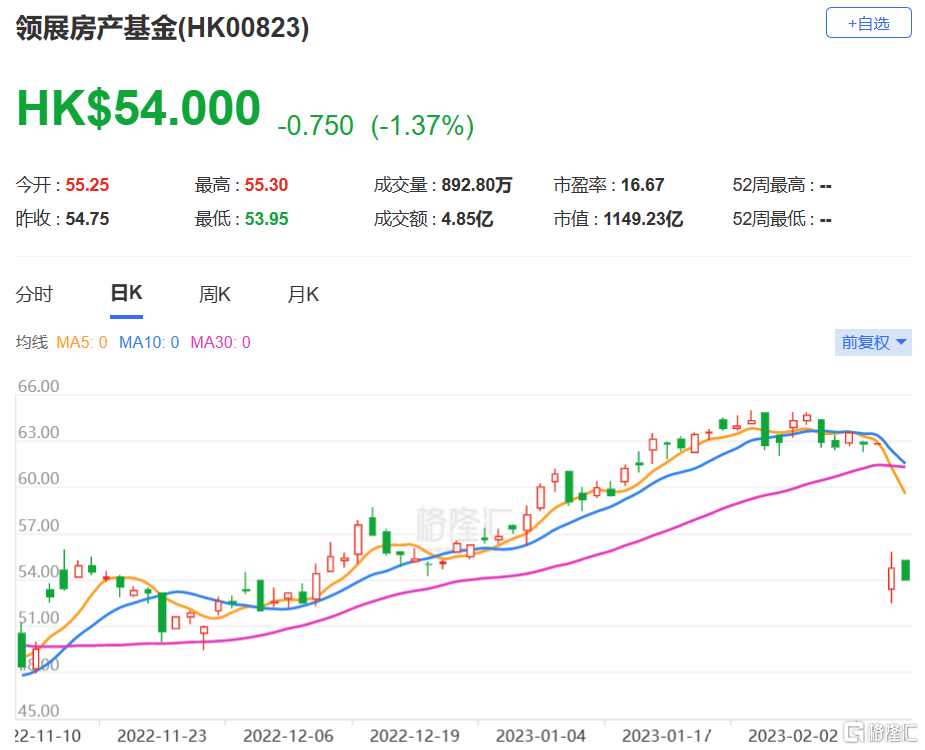
Task: Click the 市盈率 value 16.67
Action: tap(642, 185)
